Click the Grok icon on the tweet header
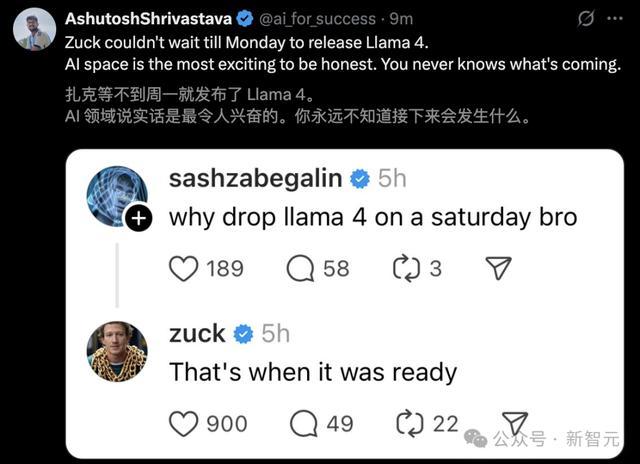The image size is (640, 464). point(587,19)
